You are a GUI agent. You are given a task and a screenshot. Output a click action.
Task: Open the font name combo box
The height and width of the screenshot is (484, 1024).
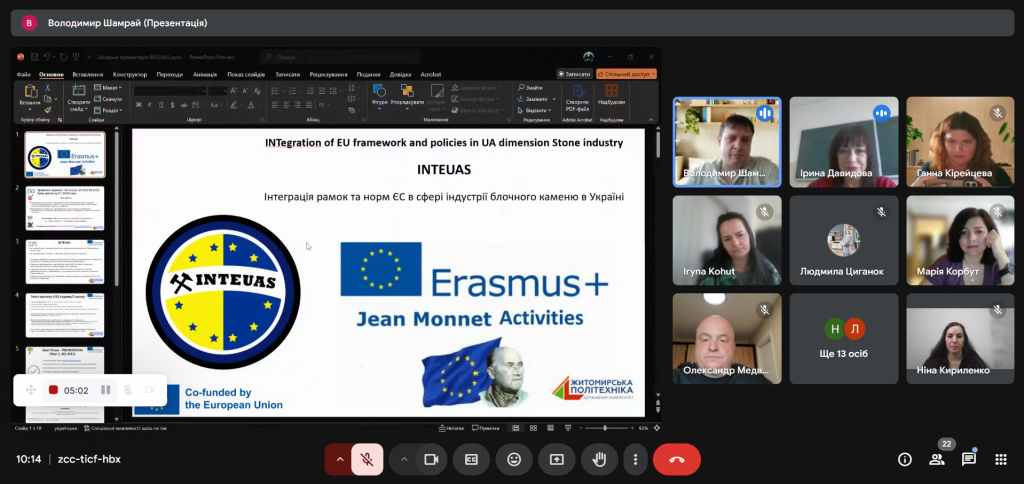point(170,91)
